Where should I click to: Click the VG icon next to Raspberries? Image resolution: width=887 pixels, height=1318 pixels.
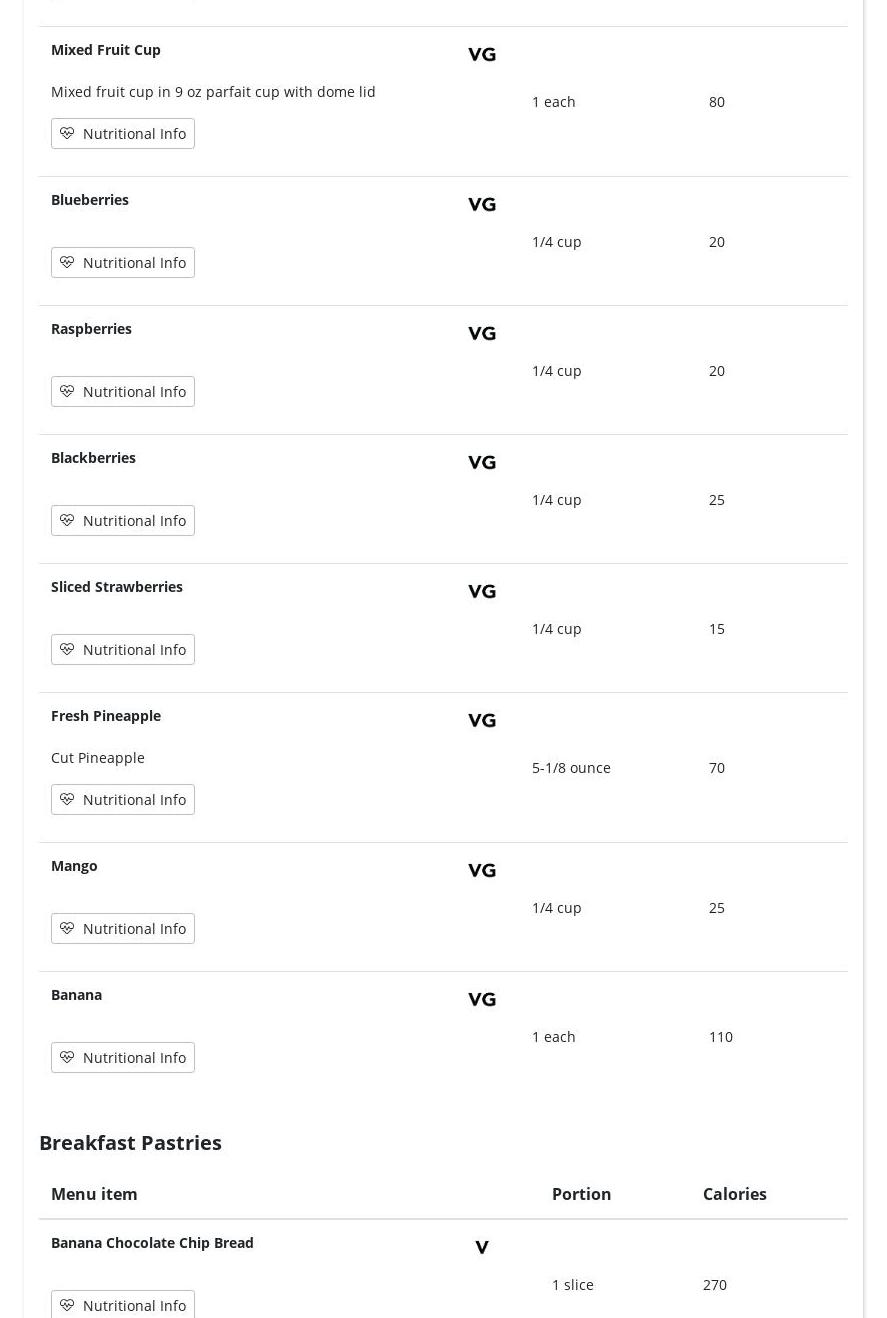pyautogui.click(x=482, y=334)
